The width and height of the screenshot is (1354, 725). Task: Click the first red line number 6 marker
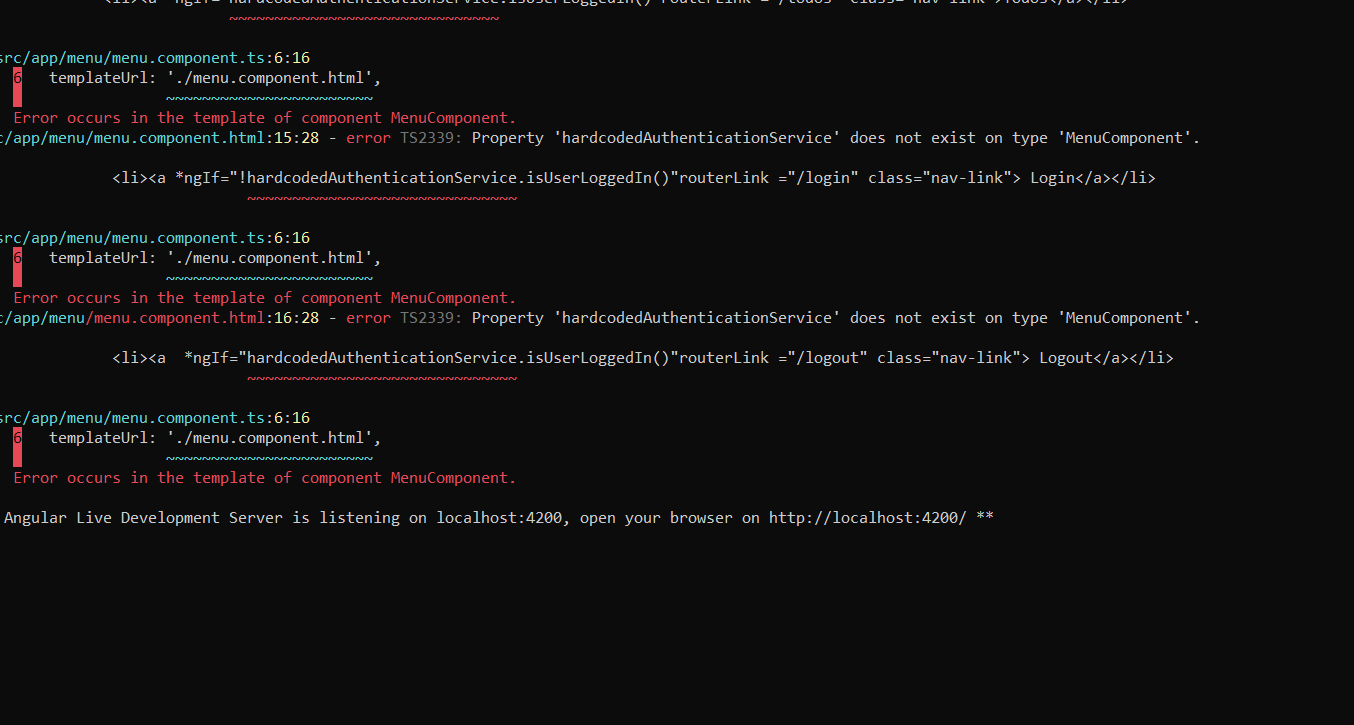[16, 77]
